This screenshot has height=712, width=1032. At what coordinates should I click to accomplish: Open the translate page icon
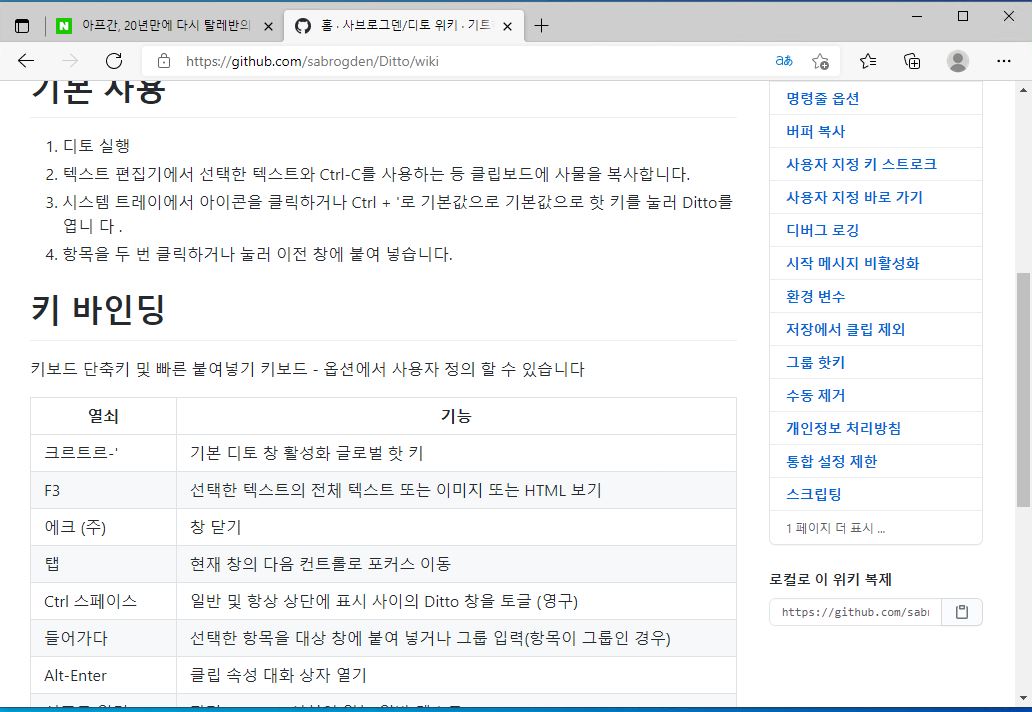pos(784,61)
